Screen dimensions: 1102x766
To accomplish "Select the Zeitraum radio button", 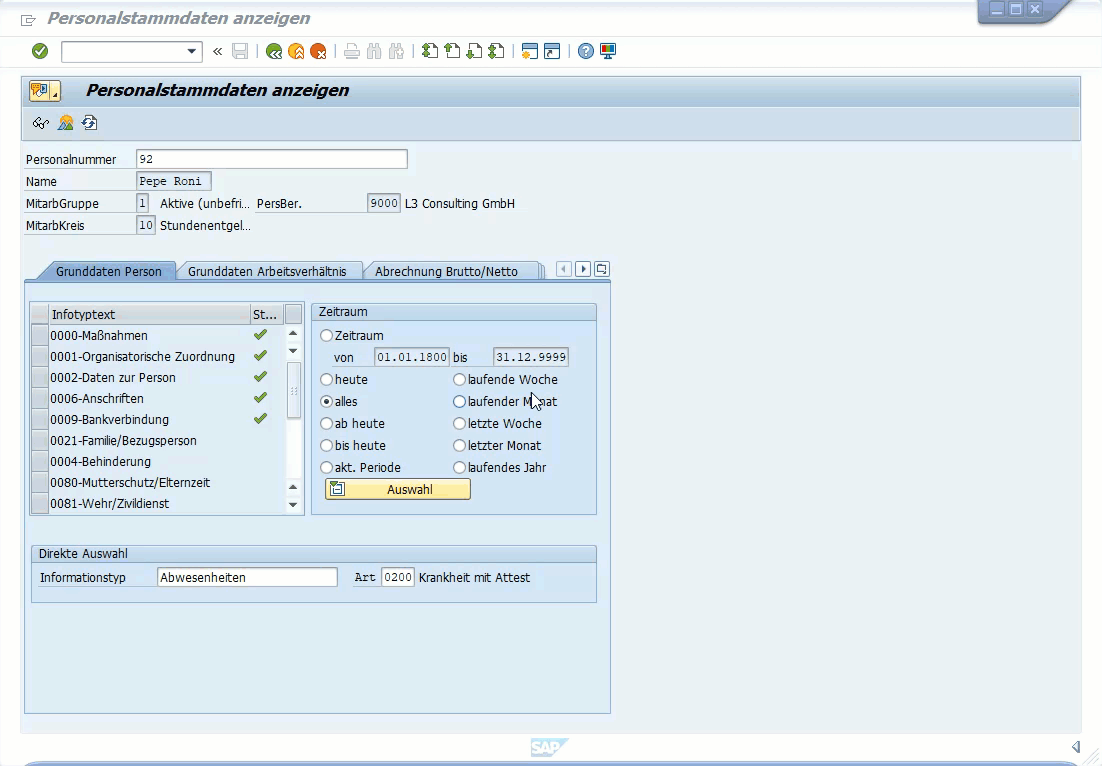I will [x=326, y=336].
